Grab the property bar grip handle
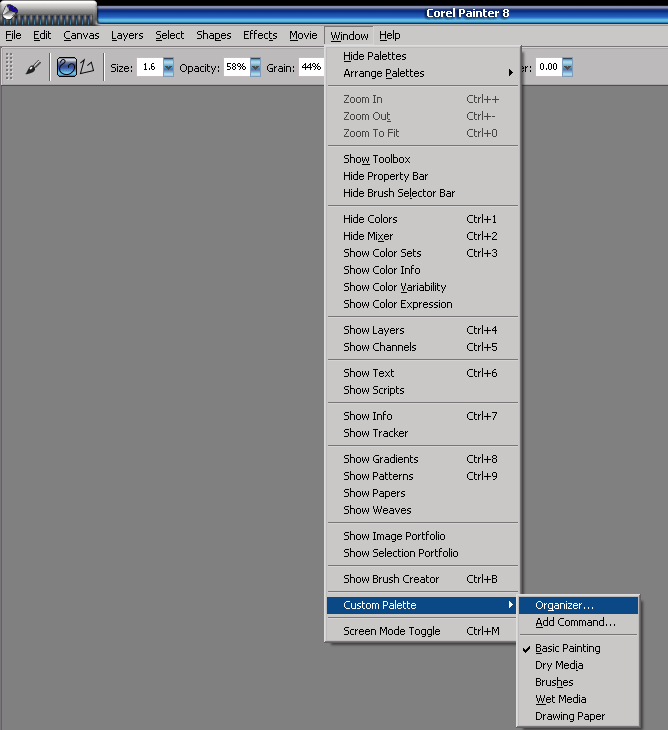668x730 pixels. (x=9, y=67)
